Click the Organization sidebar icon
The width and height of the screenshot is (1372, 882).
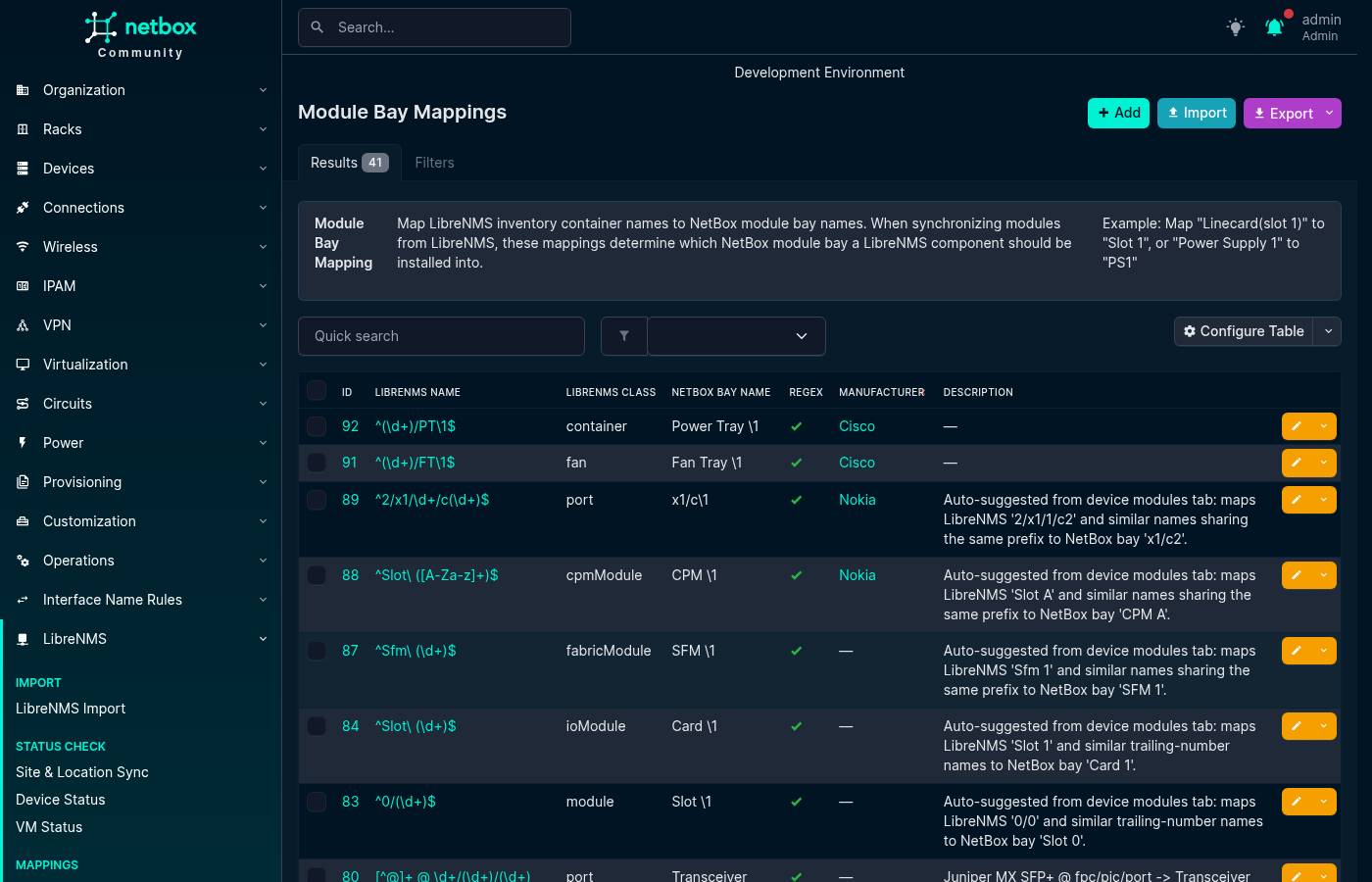tap(23, 90)
